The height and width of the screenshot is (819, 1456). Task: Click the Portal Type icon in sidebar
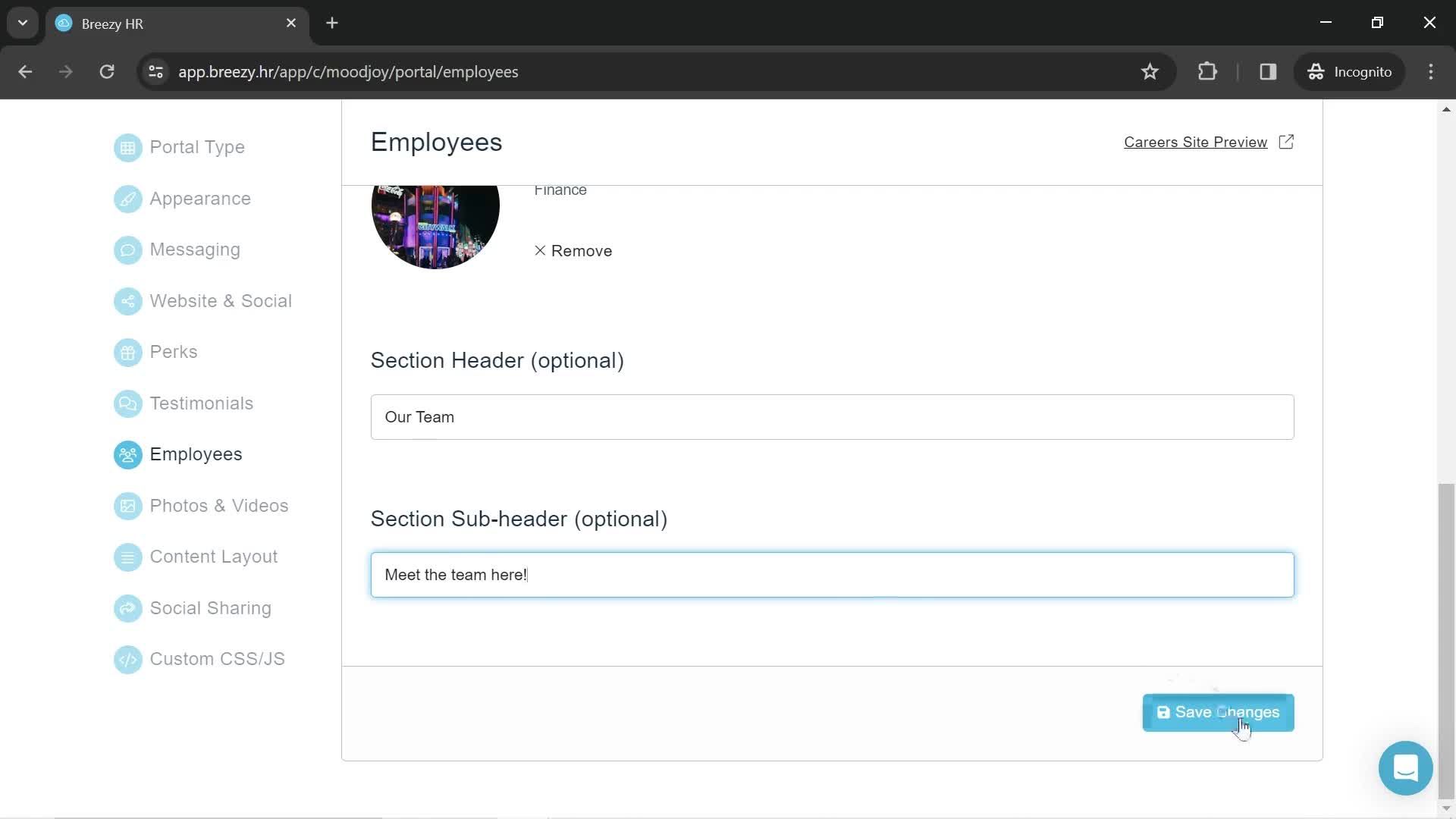tap(127, 147)
